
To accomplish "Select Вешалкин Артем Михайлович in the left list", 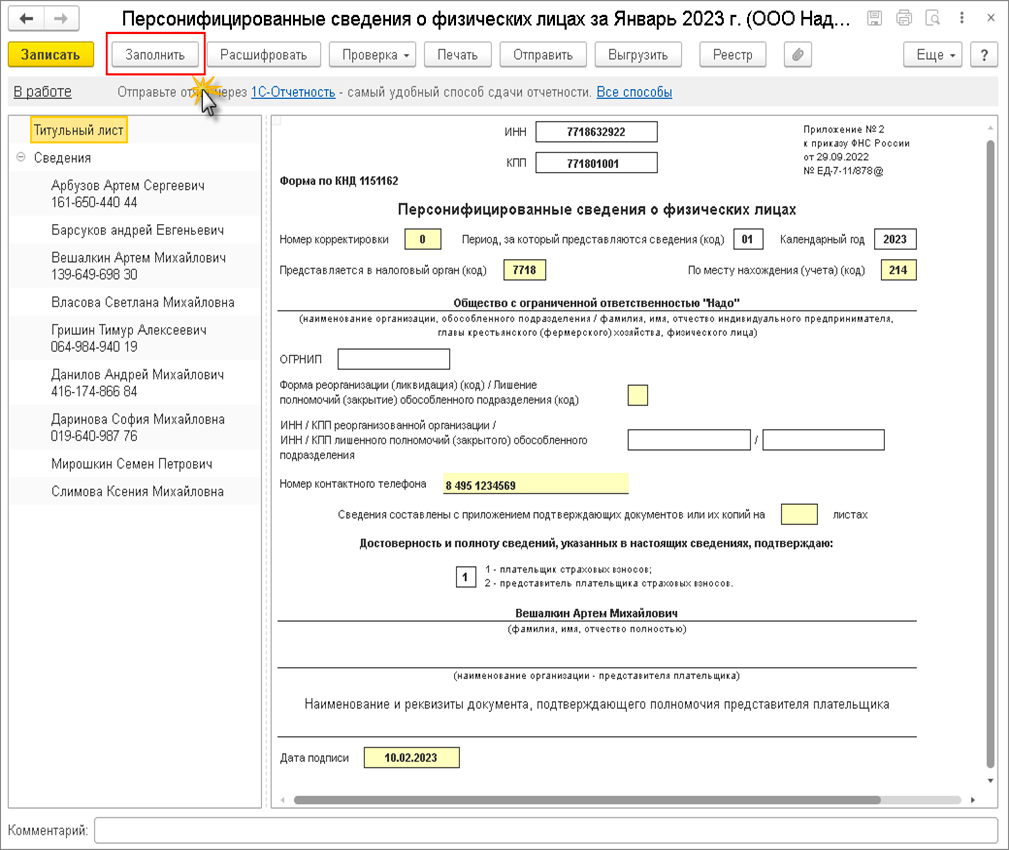I will point(135,266).
